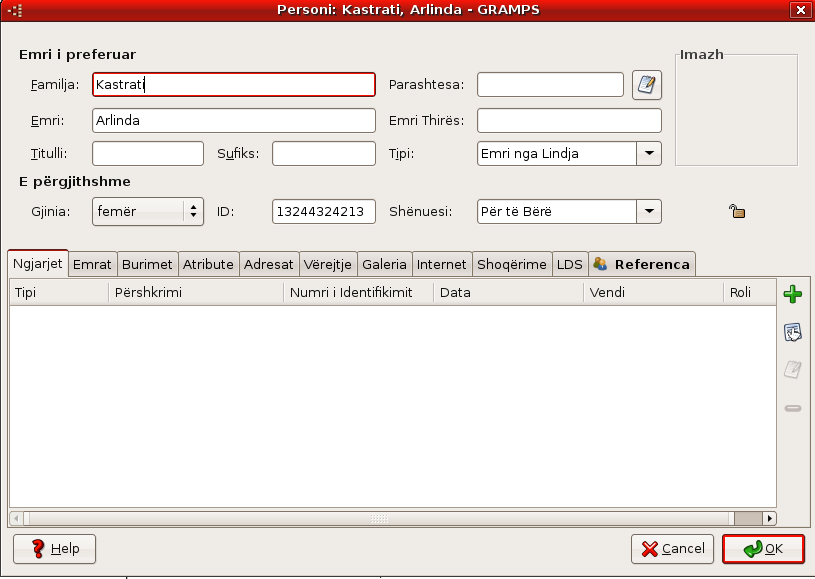Sort by the Vendi column header

[x=653, y=293]
